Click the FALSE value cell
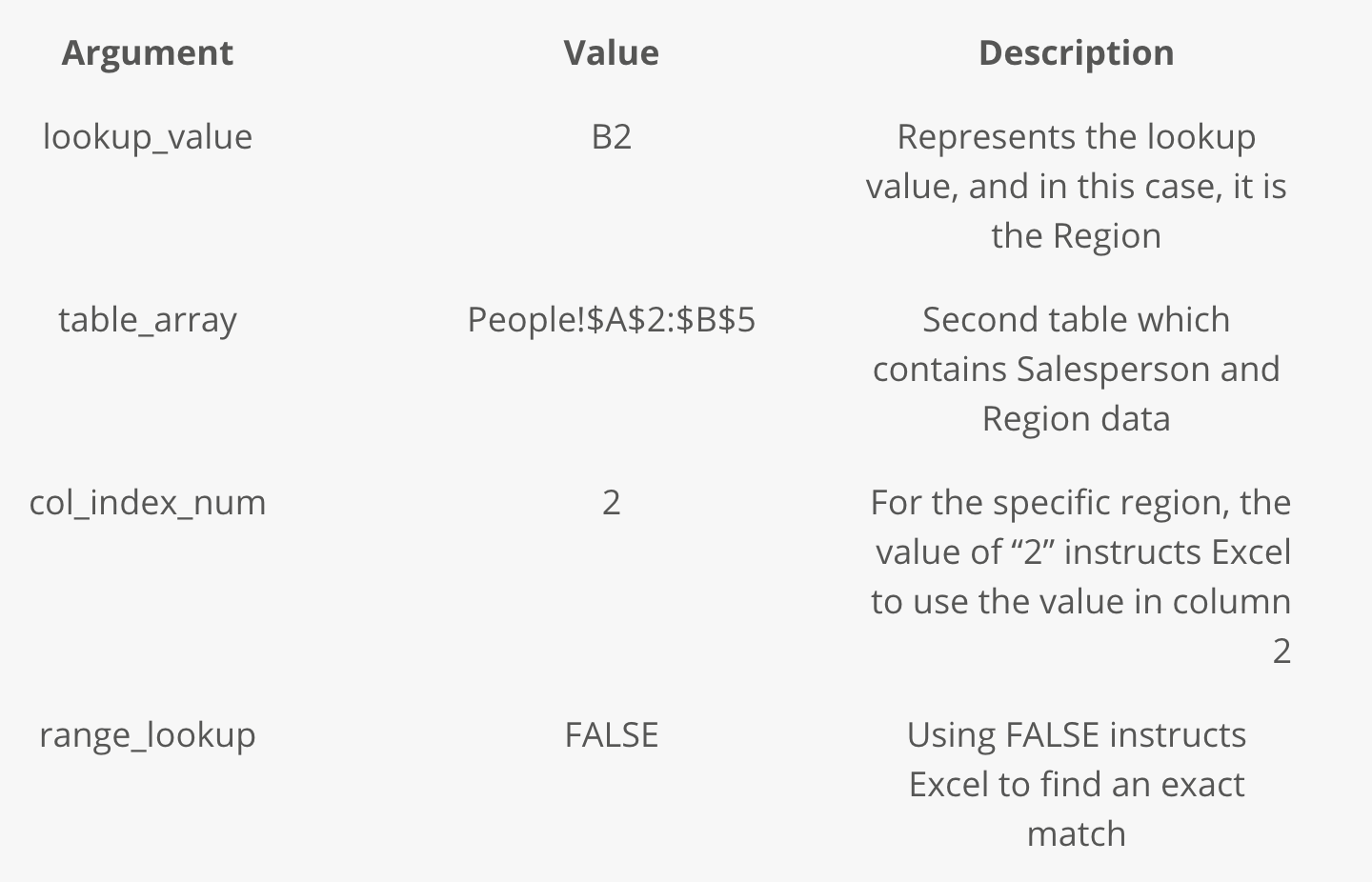Viewport: 1372px width, 882px height. (x=611, y=735)
